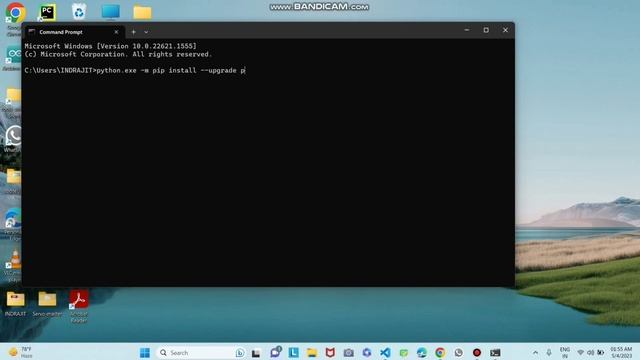
Task: Open the clock and date panel
Action: [x=621, y=353]
